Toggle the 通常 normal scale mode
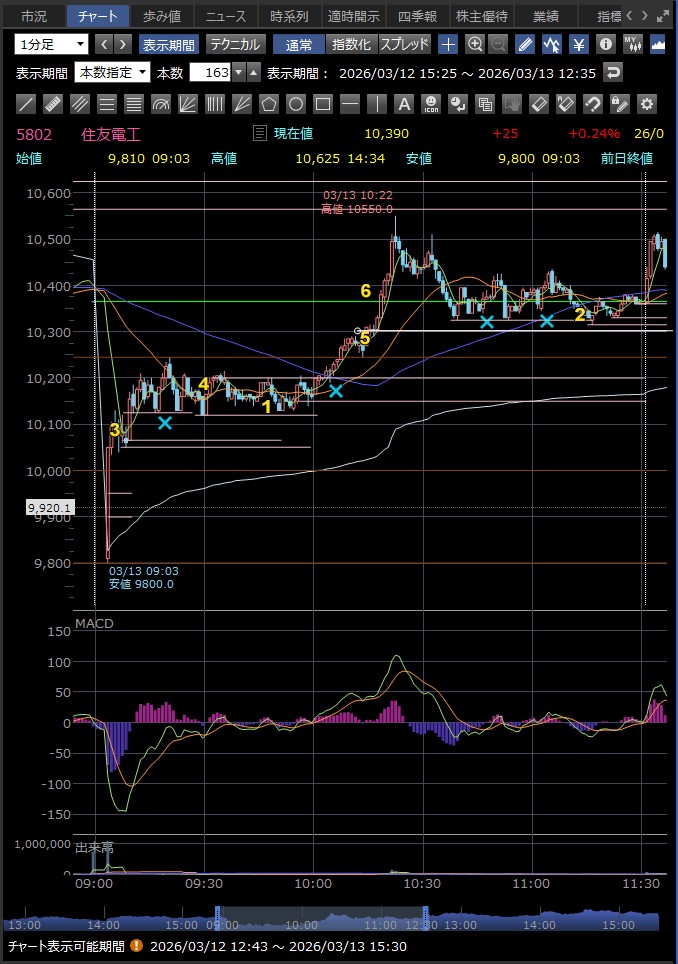Screen dimensions: 678x964 pos(299,44)
